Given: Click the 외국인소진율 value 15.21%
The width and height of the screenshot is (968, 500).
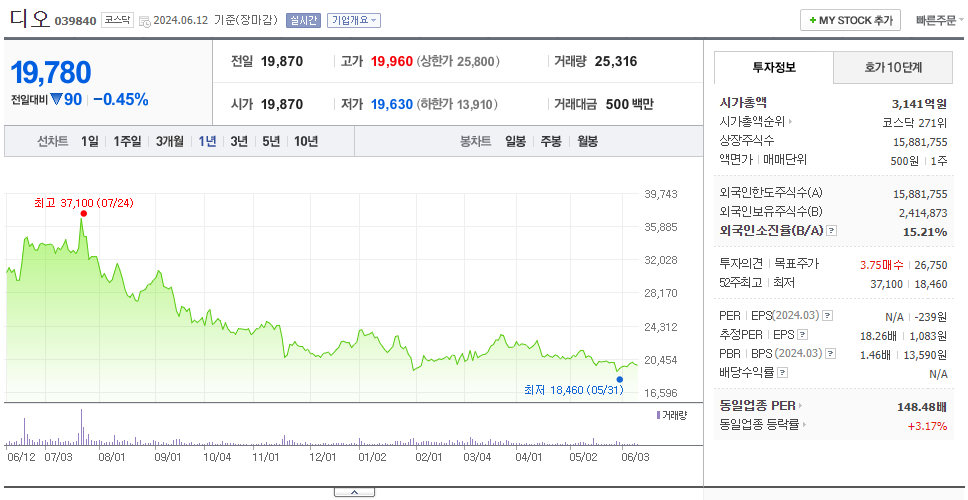Looking at the screenshot, I should coord(927,232).
